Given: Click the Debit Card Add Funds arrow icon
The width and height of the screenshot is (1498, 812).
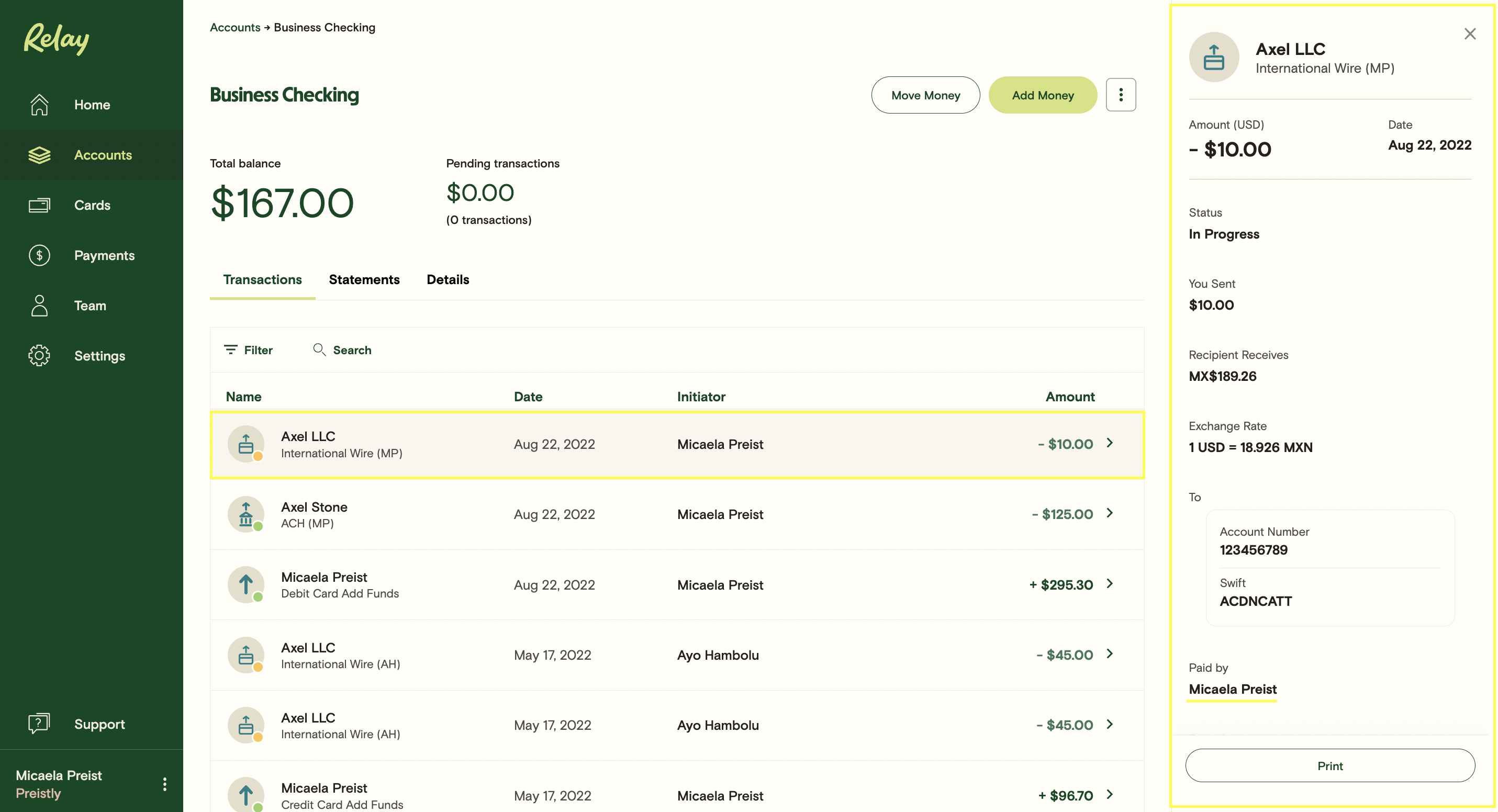Looking at the screenshot, I should [x=246, y=585].
